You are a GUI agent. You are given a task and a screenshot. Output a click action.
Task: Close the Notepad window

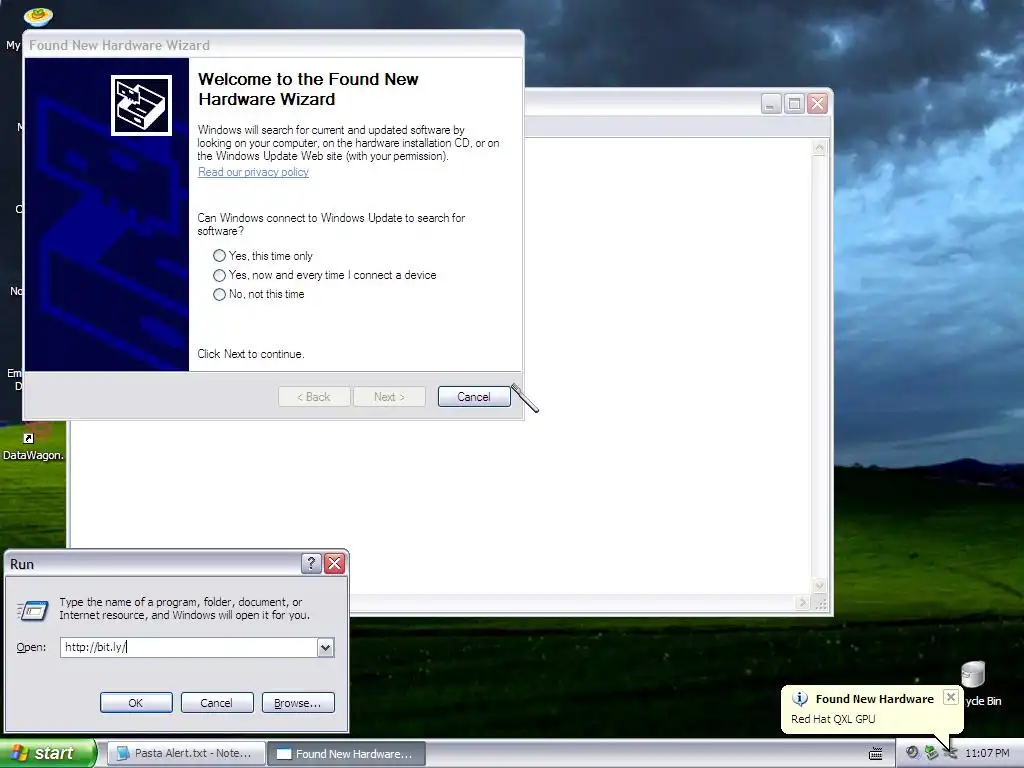click(817, 103)
